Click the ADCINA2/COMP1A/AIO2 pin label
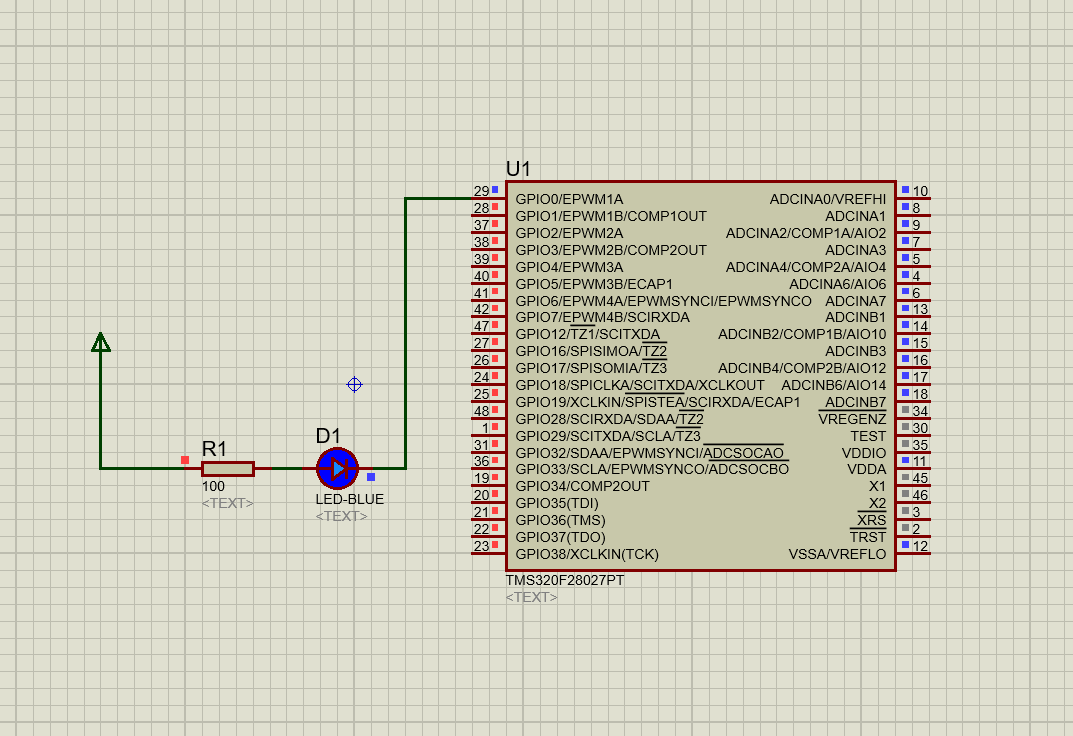The height and width of the screenshot is (736, 1073). [806, 233]
